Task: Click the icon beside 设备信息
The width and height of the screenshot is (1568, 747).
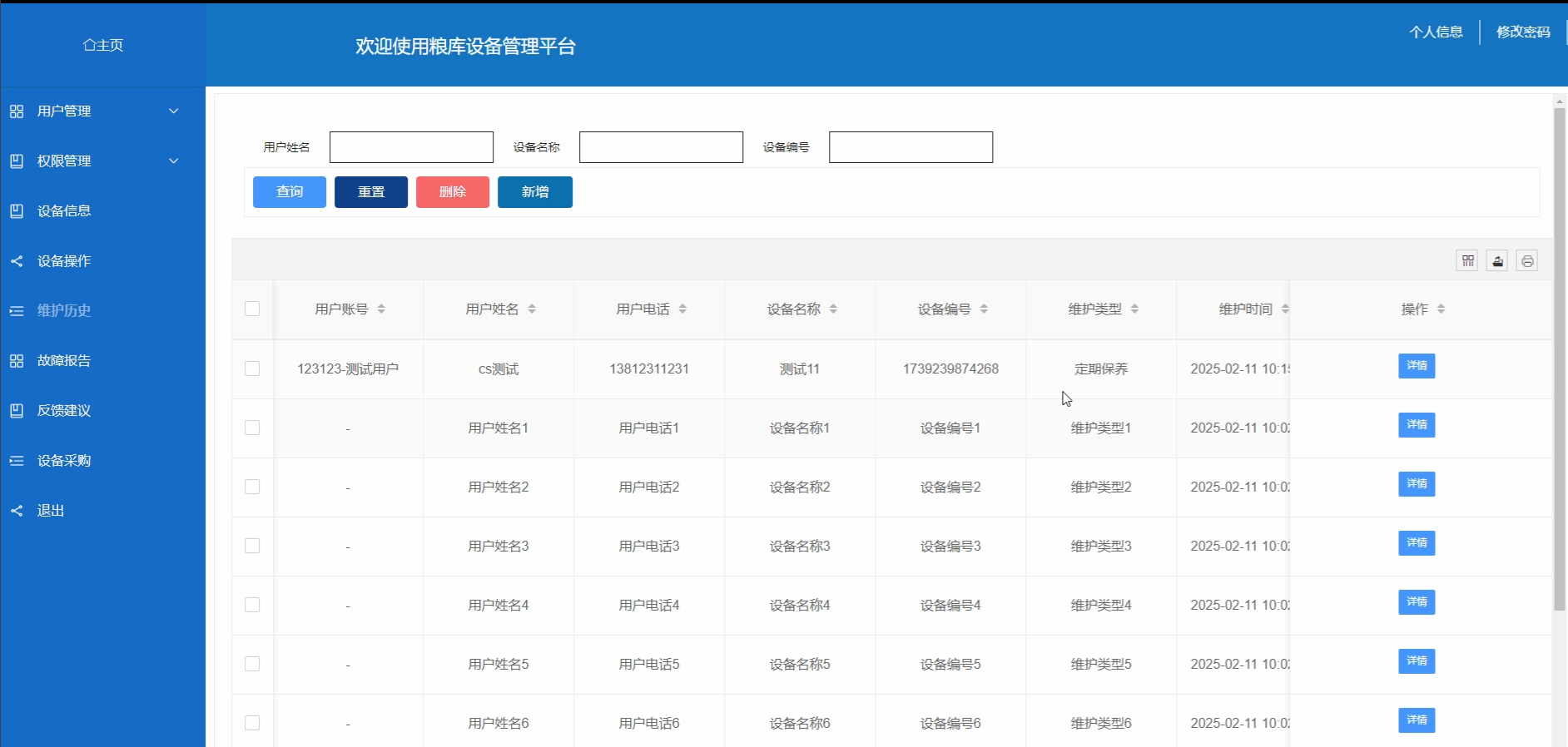Action: pos(17,211)
